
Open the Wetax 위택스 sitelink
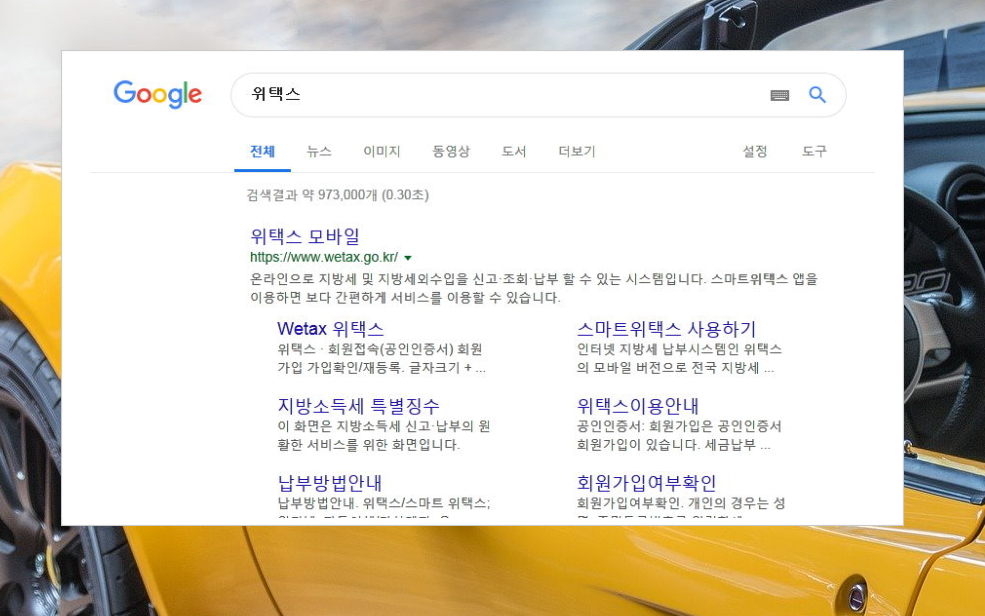pos(330,328)
